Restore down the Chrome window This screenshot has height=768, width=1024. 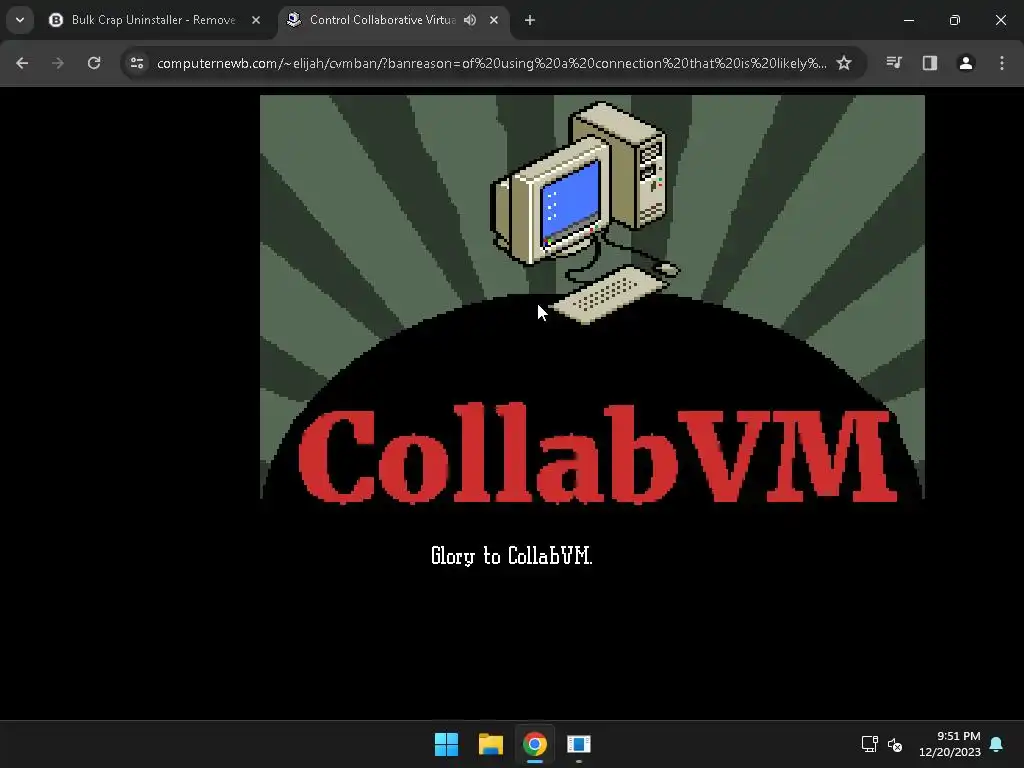click(x=955, y=20)
